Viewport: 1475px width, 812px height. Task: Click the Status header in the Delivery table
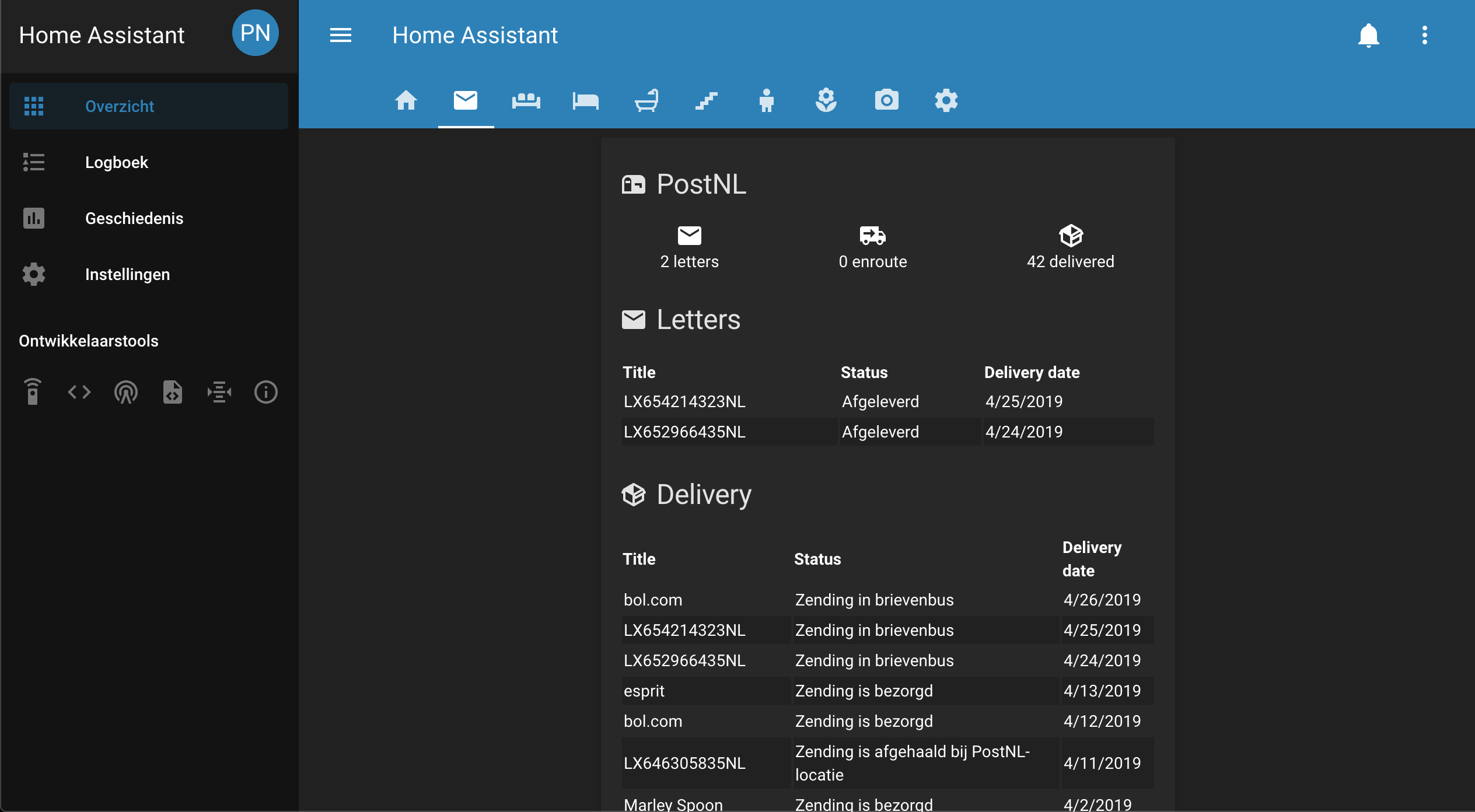(x=817, y=559)
